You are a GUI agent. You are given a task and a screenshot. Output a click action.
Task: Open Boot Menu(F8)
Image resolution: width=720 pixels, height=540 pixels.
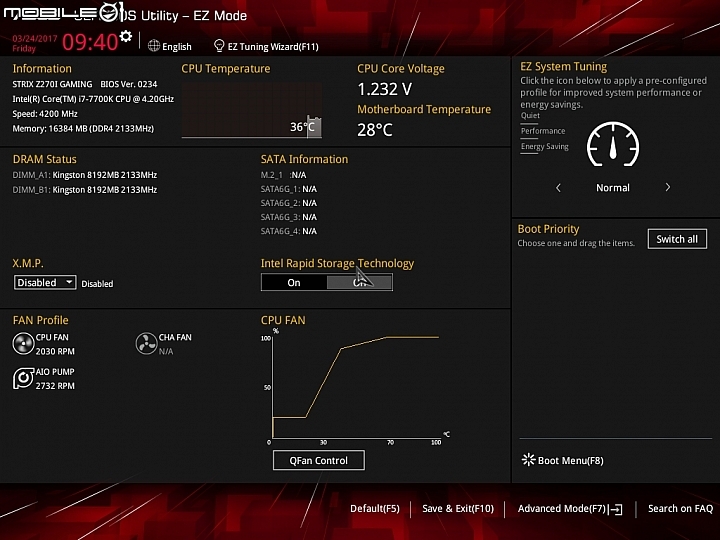570,460
